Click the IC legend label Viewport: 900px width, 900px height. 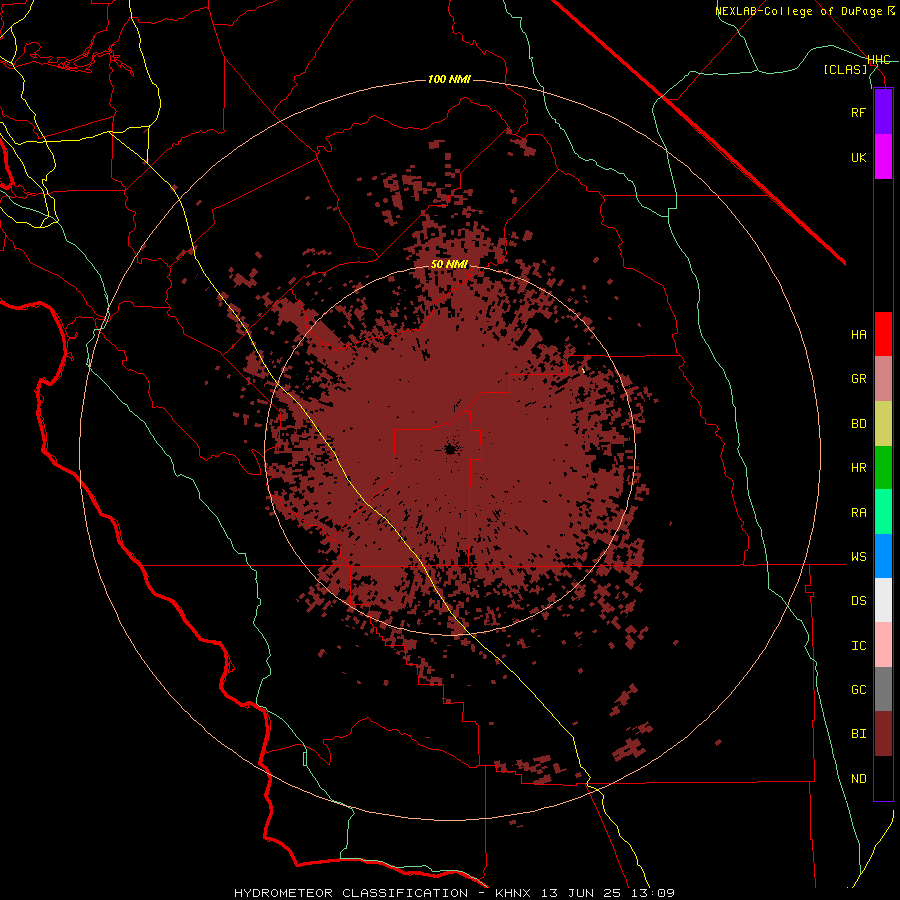pos(858,646)
